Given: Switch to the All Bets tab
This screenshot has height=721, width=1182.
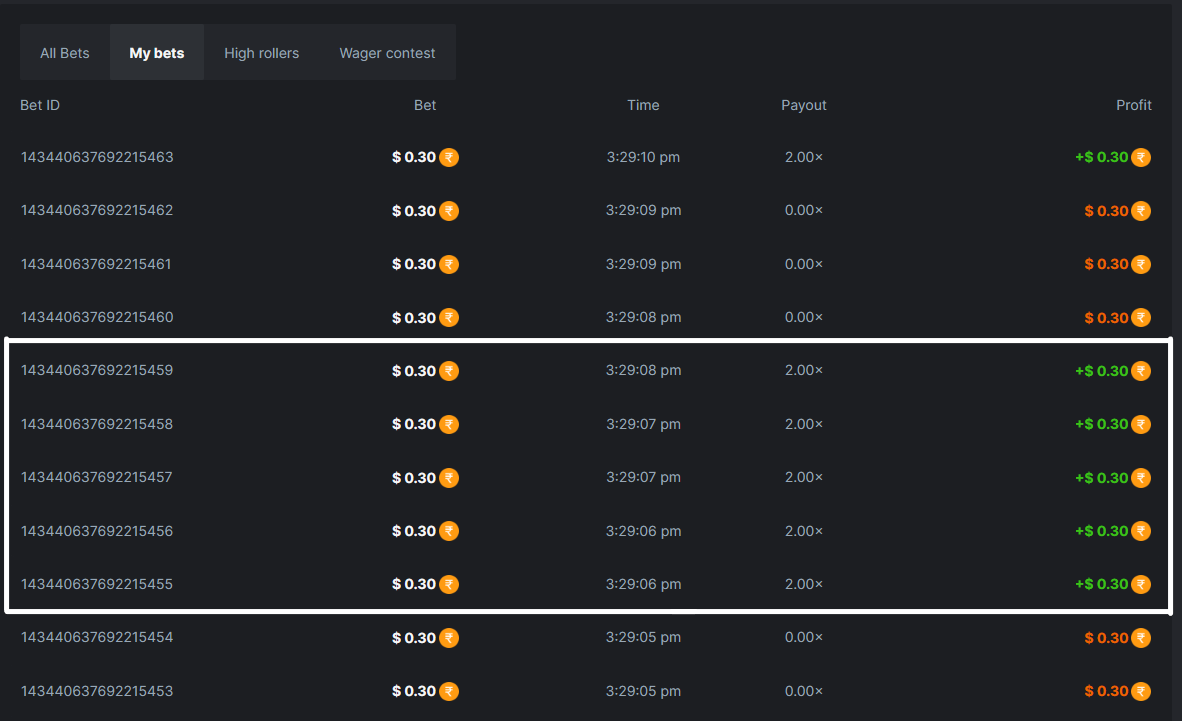Looking at the screenshot, I should click(65, 53).
